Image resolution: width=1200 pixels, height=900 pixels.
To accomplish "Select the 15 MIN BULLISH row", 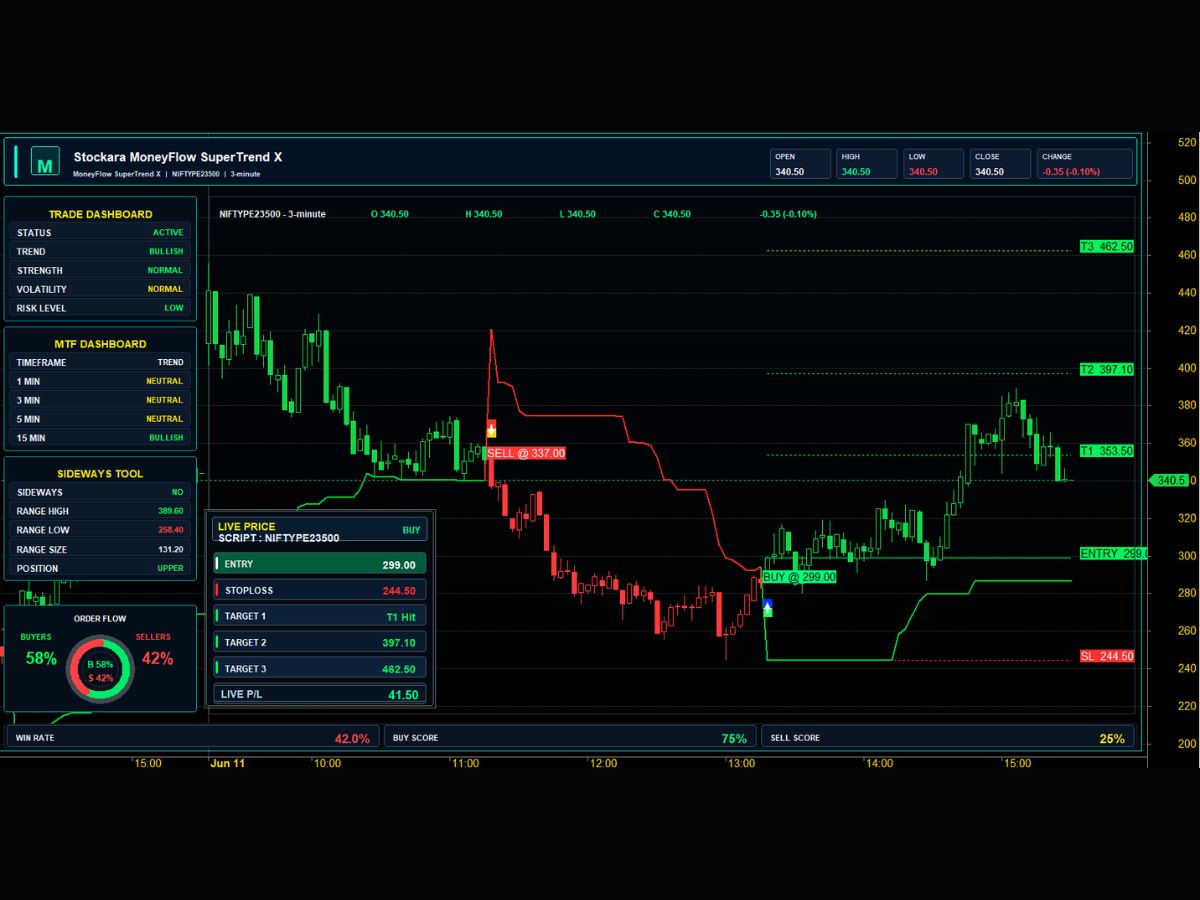I will (100, 437).
